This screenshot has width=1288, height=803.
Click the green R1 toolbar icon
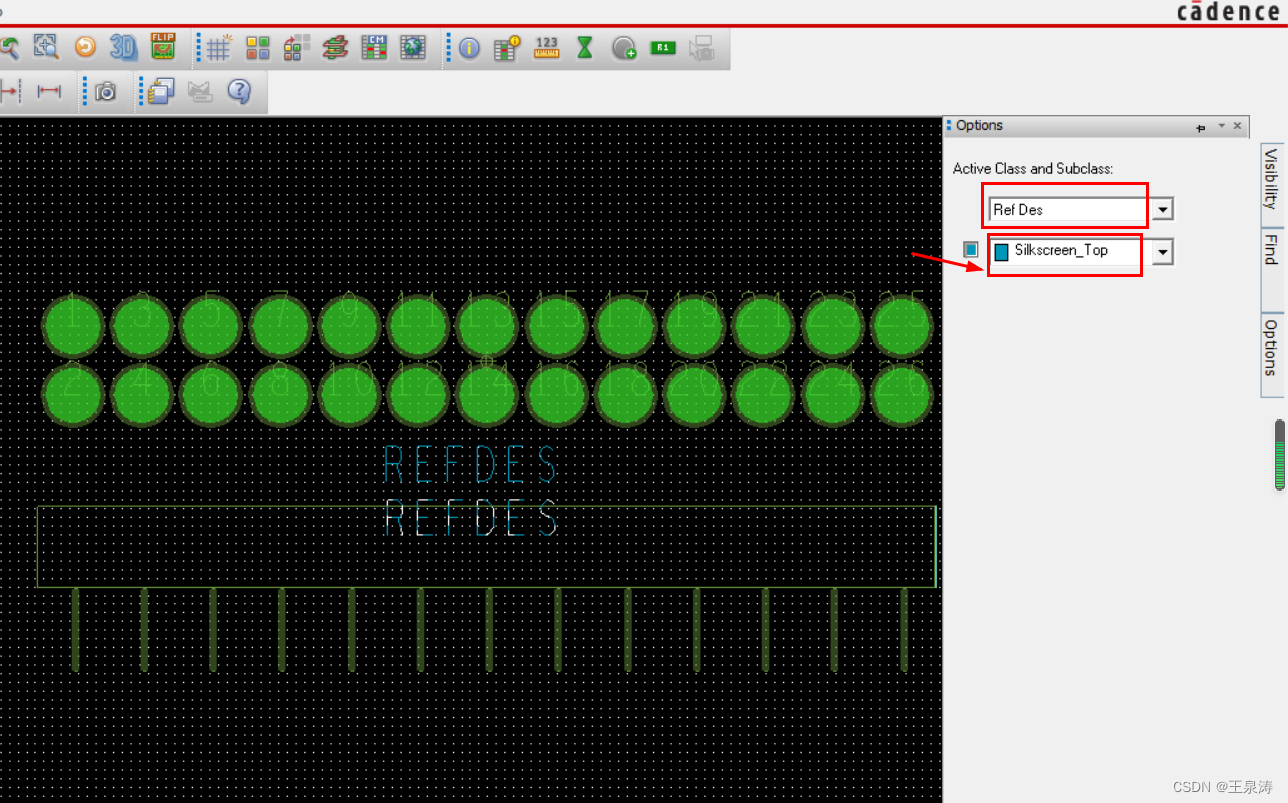[662, 47]
